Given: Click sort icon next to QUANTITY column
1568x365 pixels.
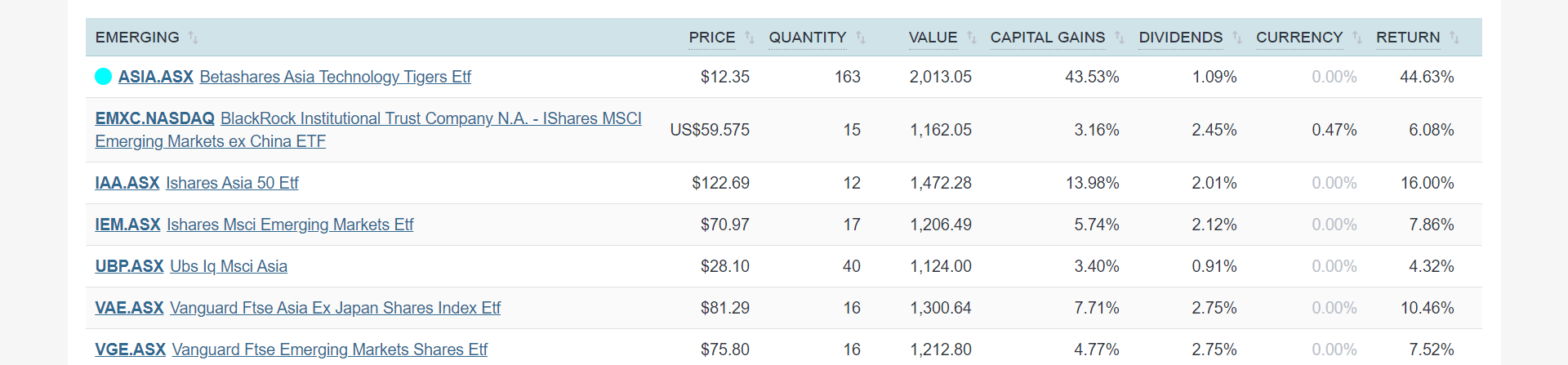Looking at the screenshot, I should [x=861, y=38].
